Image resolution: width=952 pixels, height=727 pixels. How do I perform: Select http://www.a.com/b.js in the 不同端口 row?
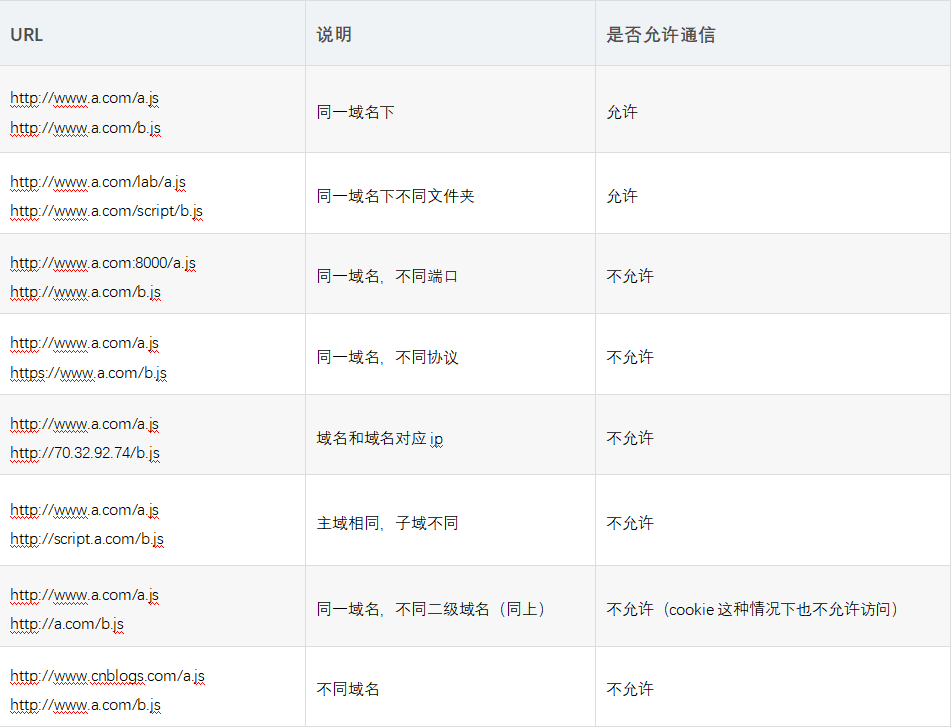86,292
